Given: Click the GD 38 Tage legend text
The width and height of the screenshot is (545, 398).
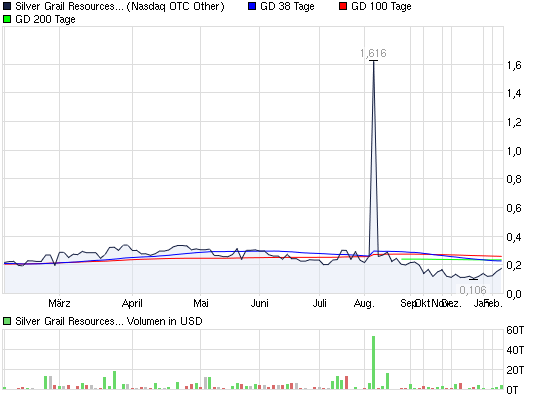Looking at the screenshot, I should [x=287, y=7].
